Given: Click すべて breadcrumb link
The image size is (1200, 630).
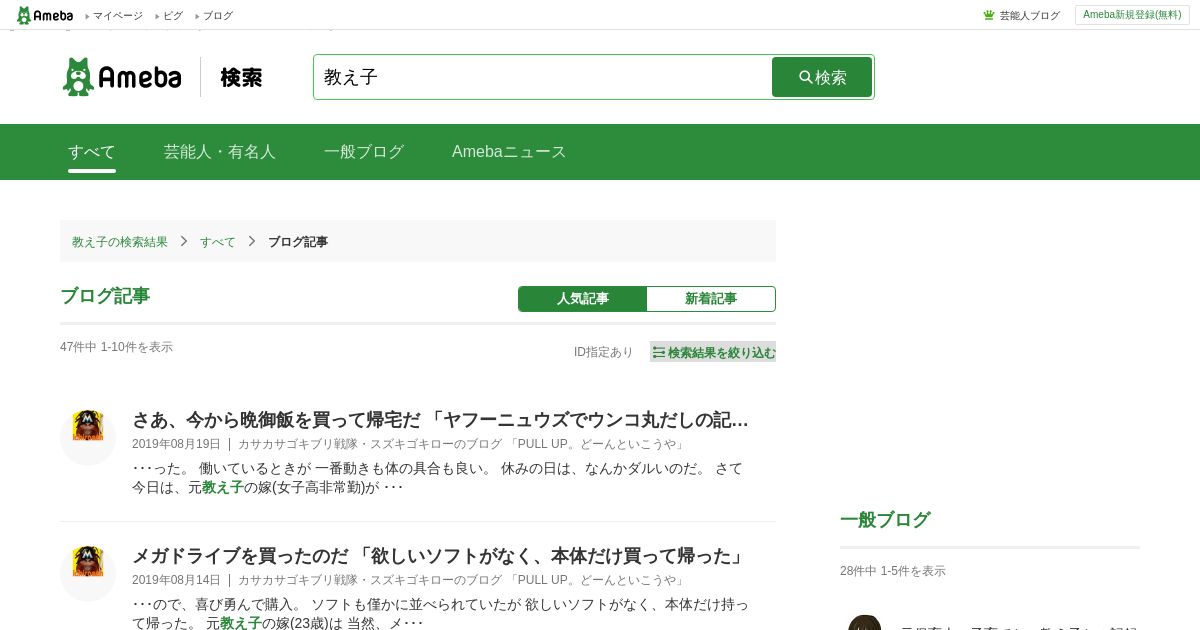Looking at the screenshot, I should (x=218, y=242).
